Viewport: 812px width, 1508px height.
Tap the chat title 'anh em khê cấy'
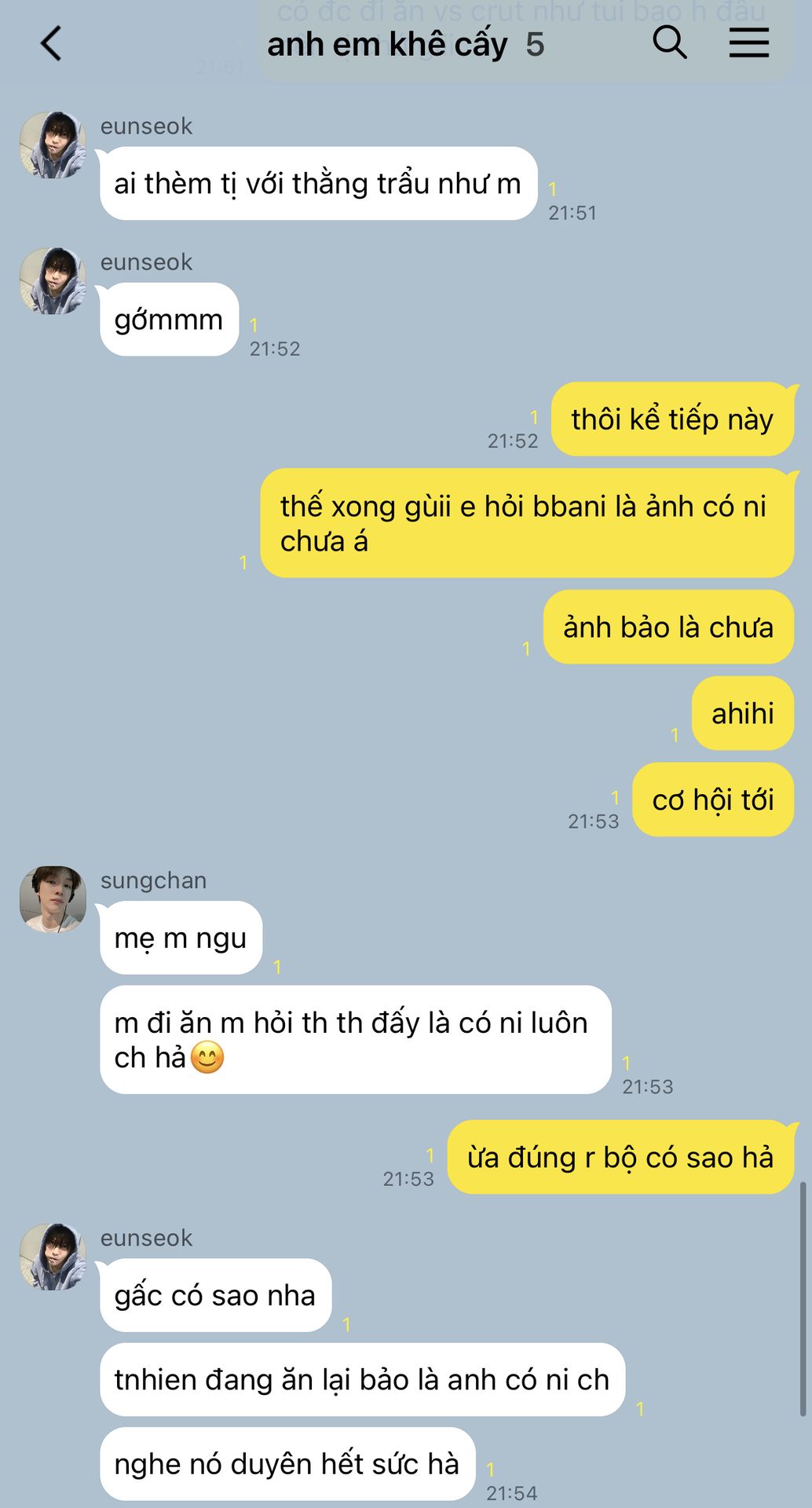coord(387,45)
